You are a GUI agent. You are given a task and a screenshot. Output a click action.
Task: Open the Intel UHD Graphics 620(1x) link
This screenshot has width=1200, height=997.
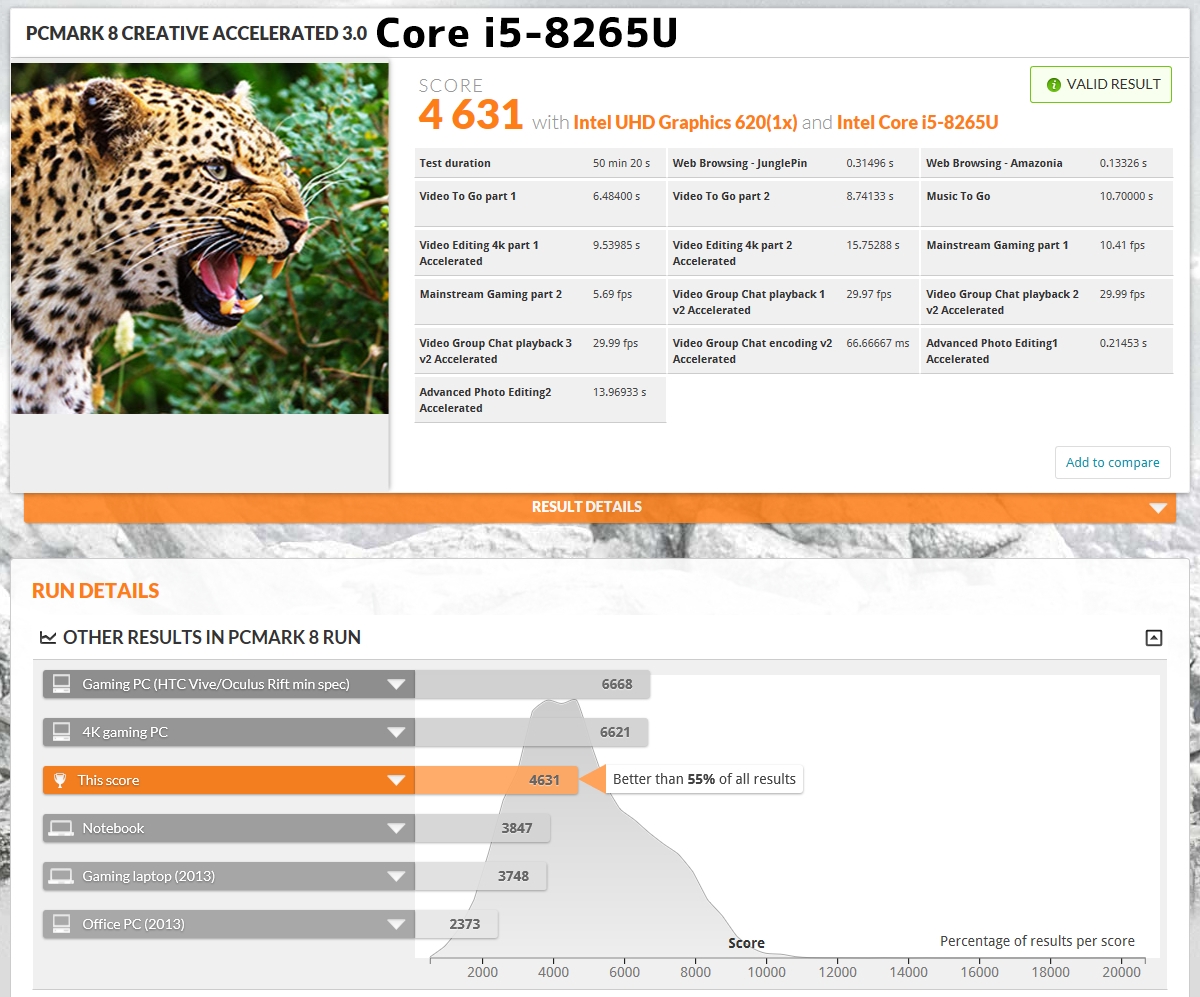point(685,122)
